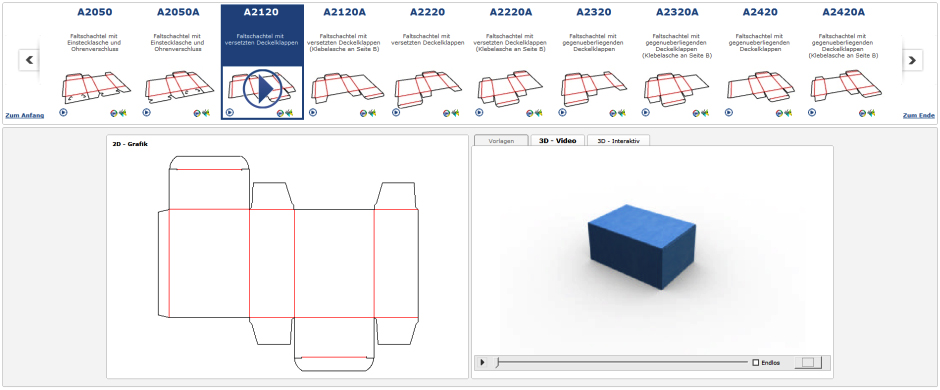
Task: Show previous templates with left carousel arrow
Action: (29, 61)
